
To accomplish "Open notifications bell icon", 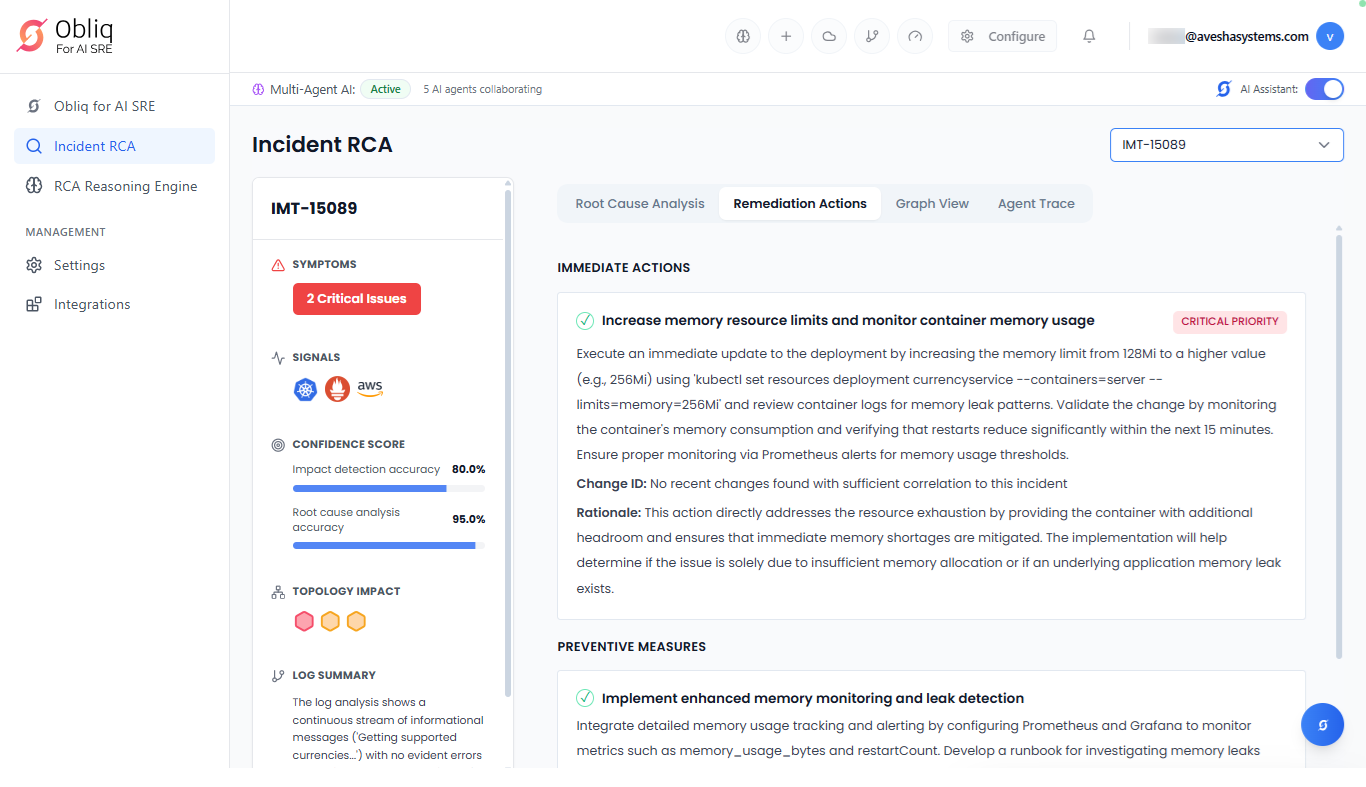I will point(1089,36).
